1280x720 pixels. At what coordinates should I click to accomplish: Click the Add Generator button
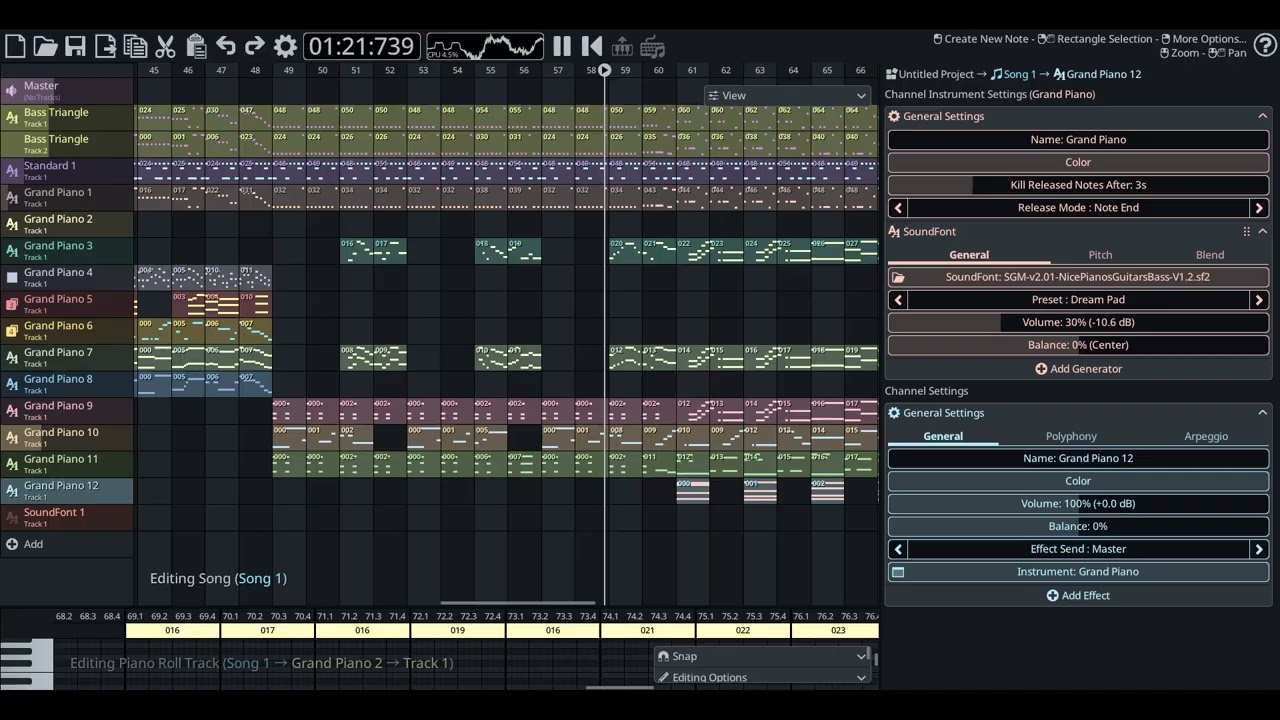(1078, 369)
